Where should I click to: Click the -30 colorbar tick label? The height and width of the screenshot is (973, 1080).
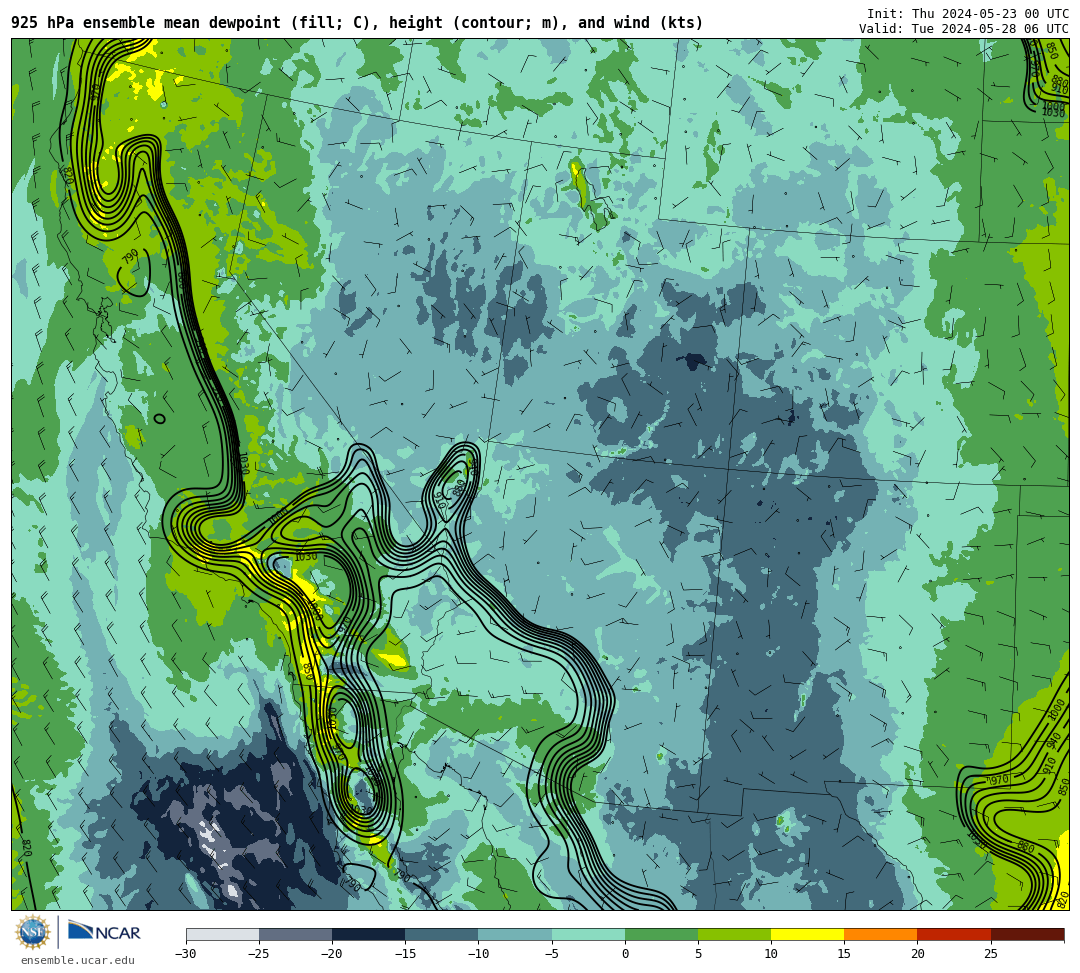[x=186, y=954]
